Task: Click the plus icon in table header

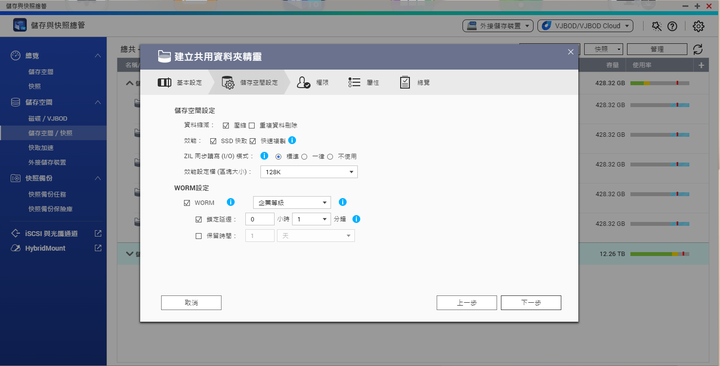Action: coord(701,65)
